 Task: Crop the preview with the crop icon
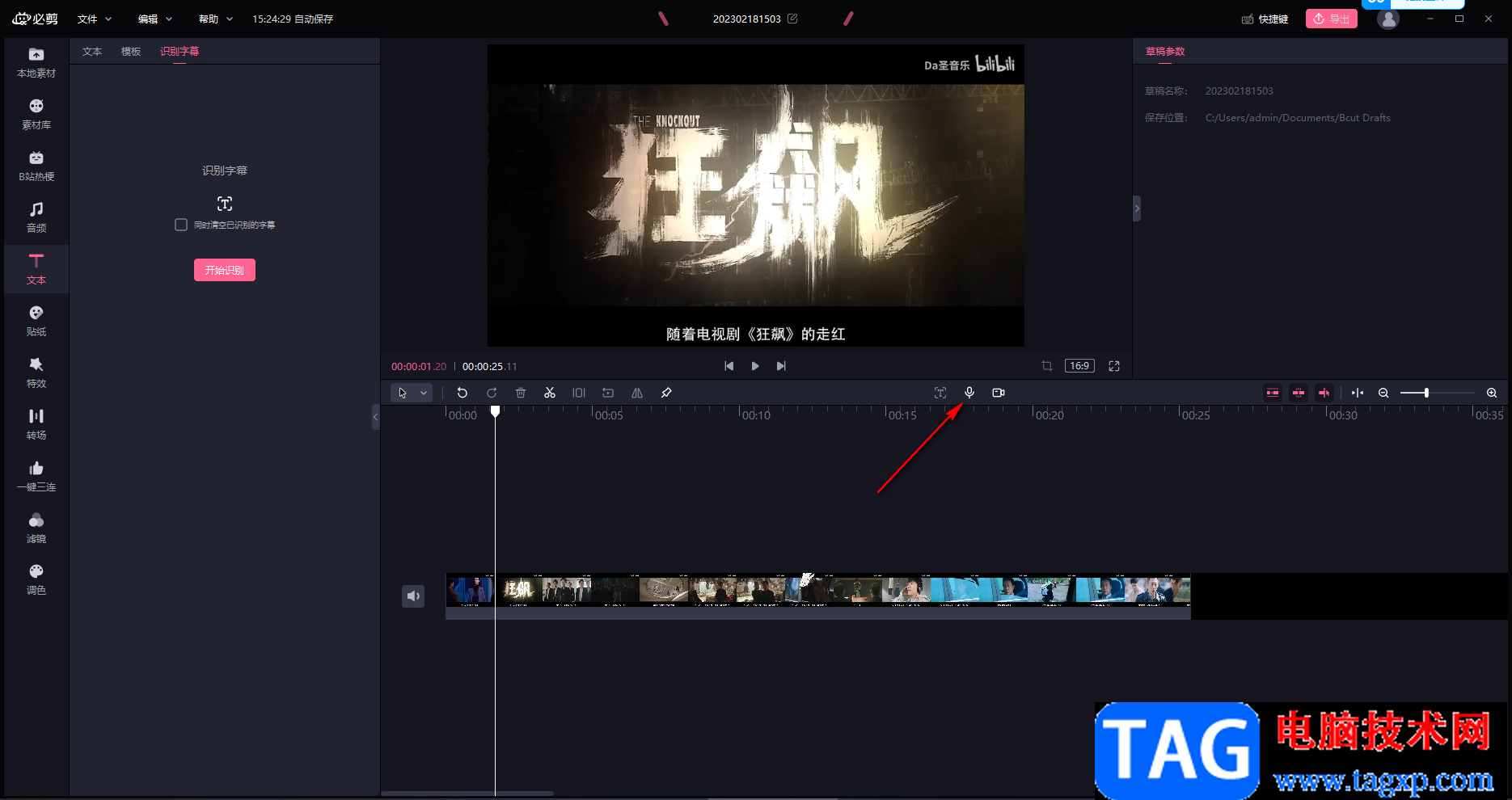1047,366
